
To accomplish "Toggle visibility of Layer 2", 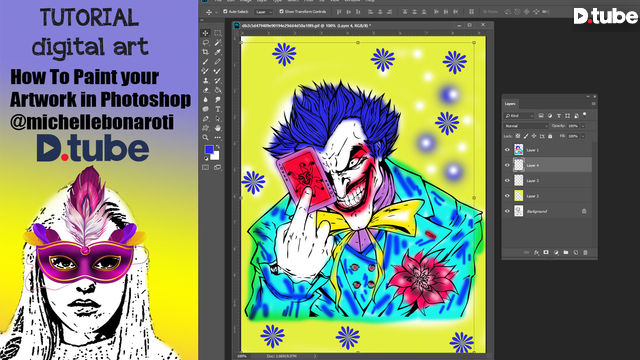I will [x=507, y=196].
